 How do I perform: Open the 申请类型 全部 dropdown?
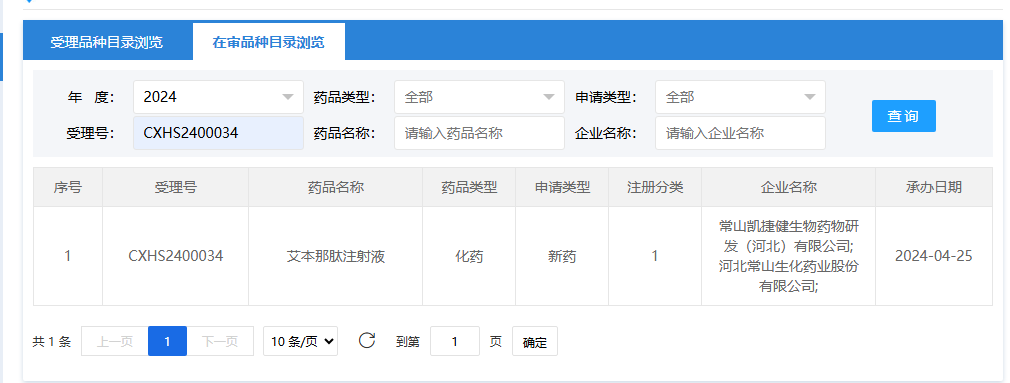[740, 97]
